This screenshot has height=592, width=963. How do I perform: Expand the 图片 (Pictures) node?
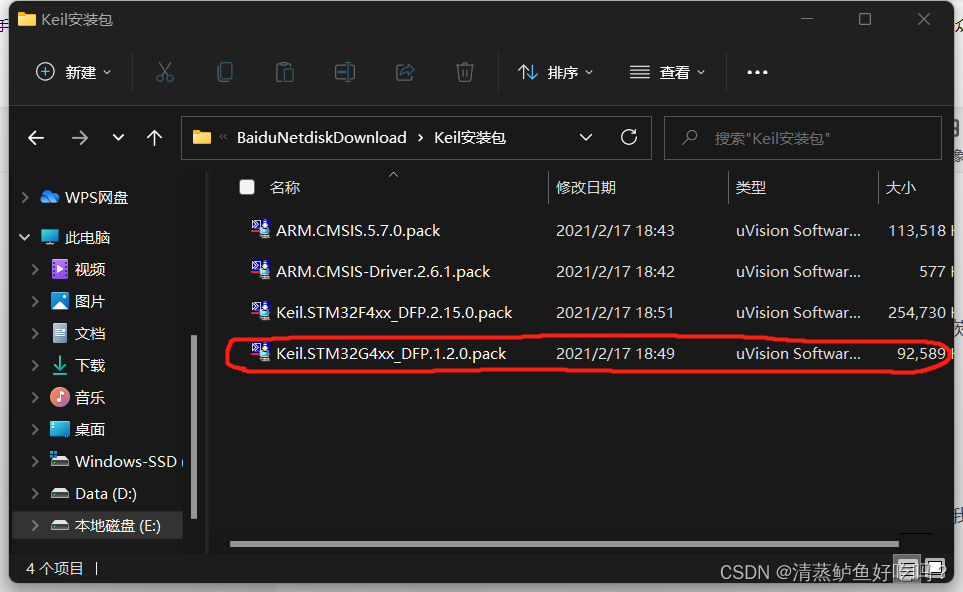click(35, 301)
